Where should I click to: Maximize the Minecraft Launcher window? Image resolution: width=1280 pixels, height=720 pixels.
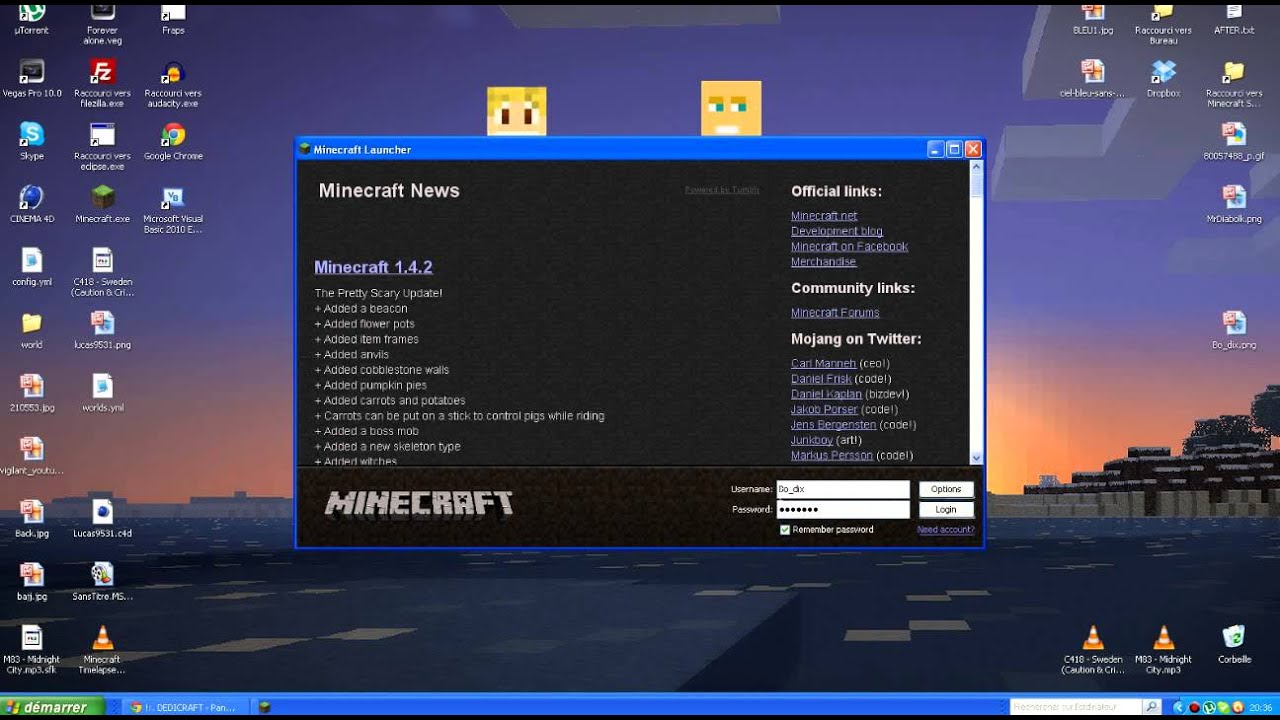click(x=954, y=149)
